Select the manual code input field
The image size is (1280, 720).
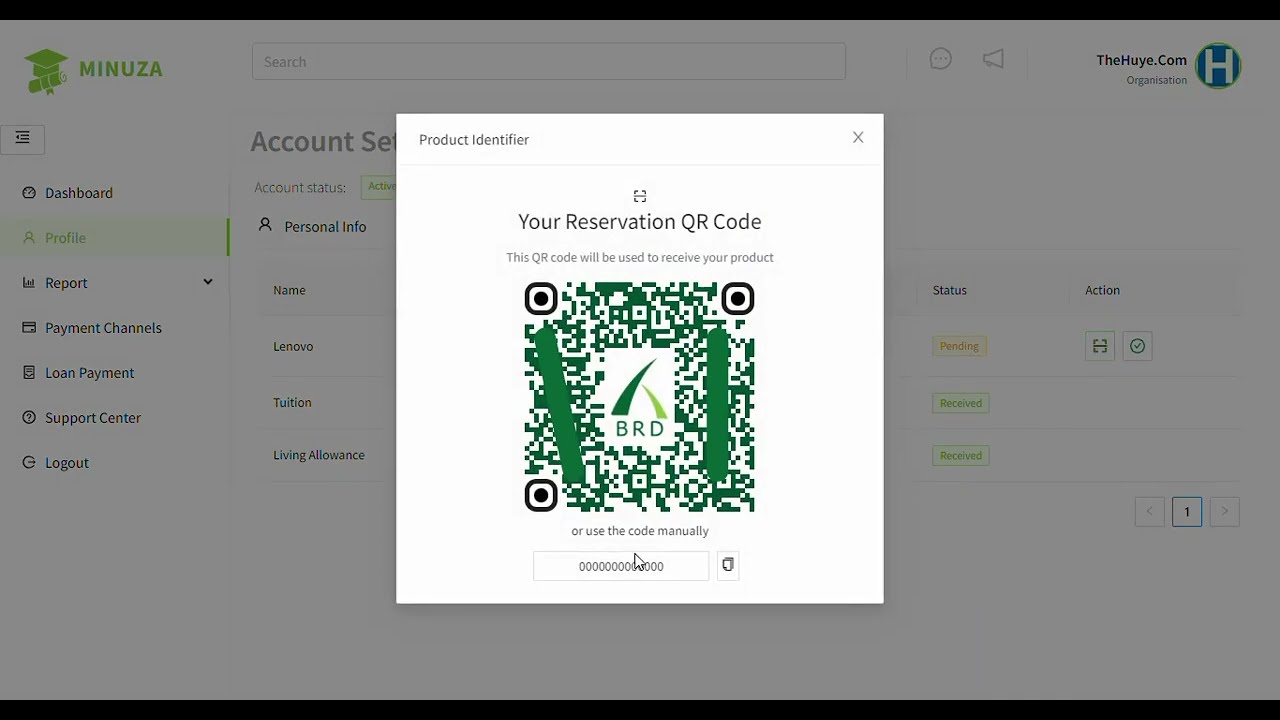pyautogui.click(x=621, y=566)
